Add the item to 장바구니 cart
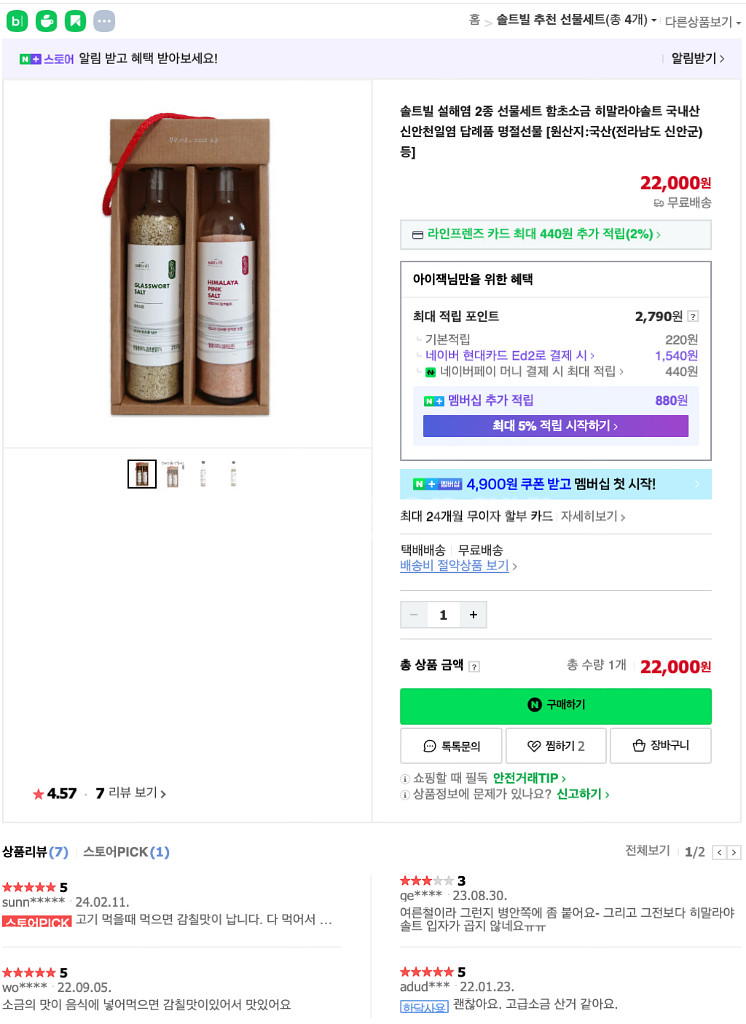 point(661,746)
